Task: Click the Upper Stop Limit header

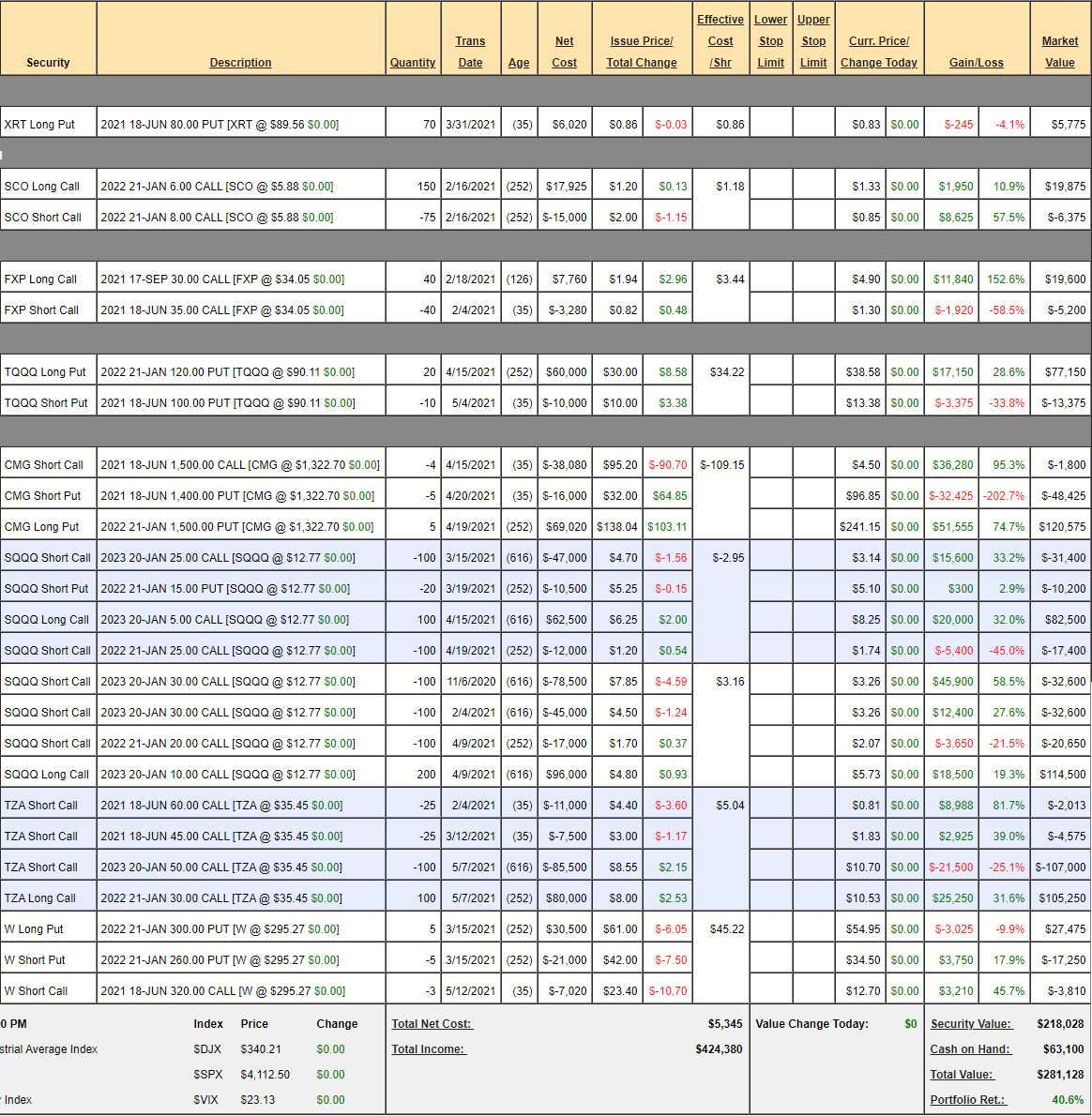Action: pyautogui.click(x=813, y=41)
